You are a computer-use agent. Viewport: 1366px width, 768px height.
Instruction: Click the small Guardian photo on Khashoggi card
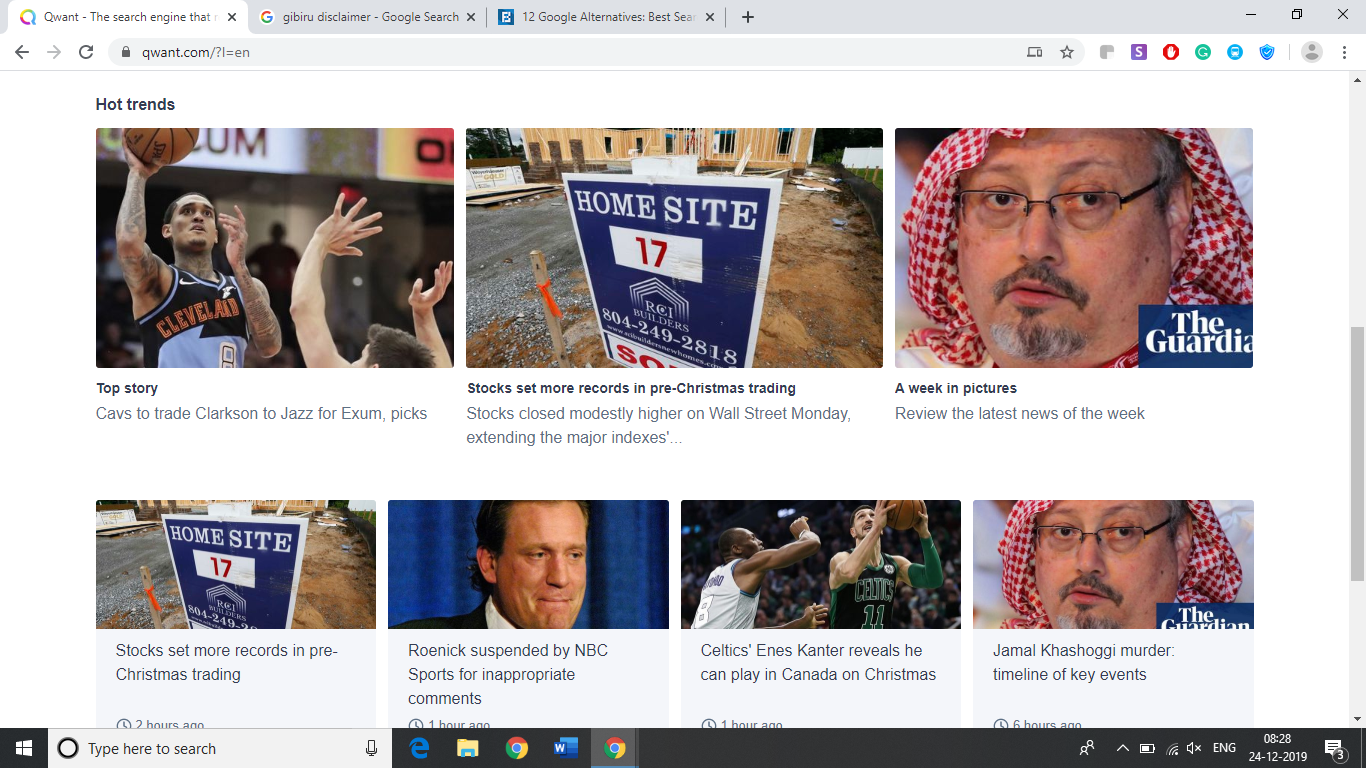[1113, 564]
